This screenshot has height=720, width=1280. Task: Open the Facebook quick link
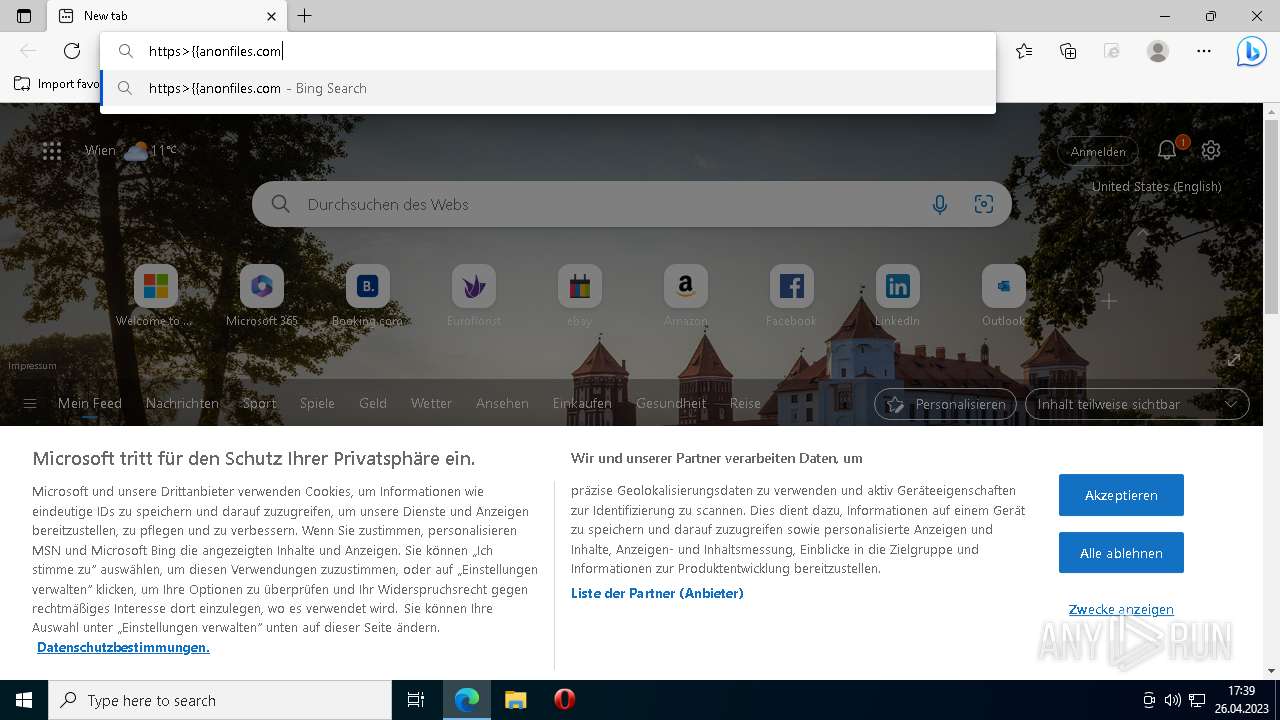(791, 296)
